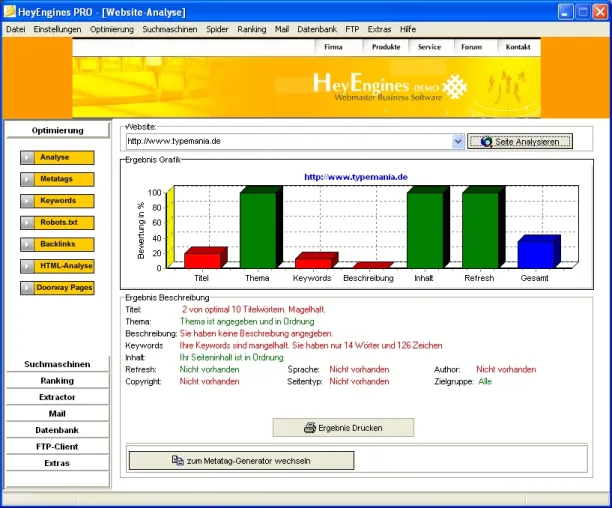Select the Kontakt banner tab
Viewport: 612px width, 508px height.
[518, 47]
